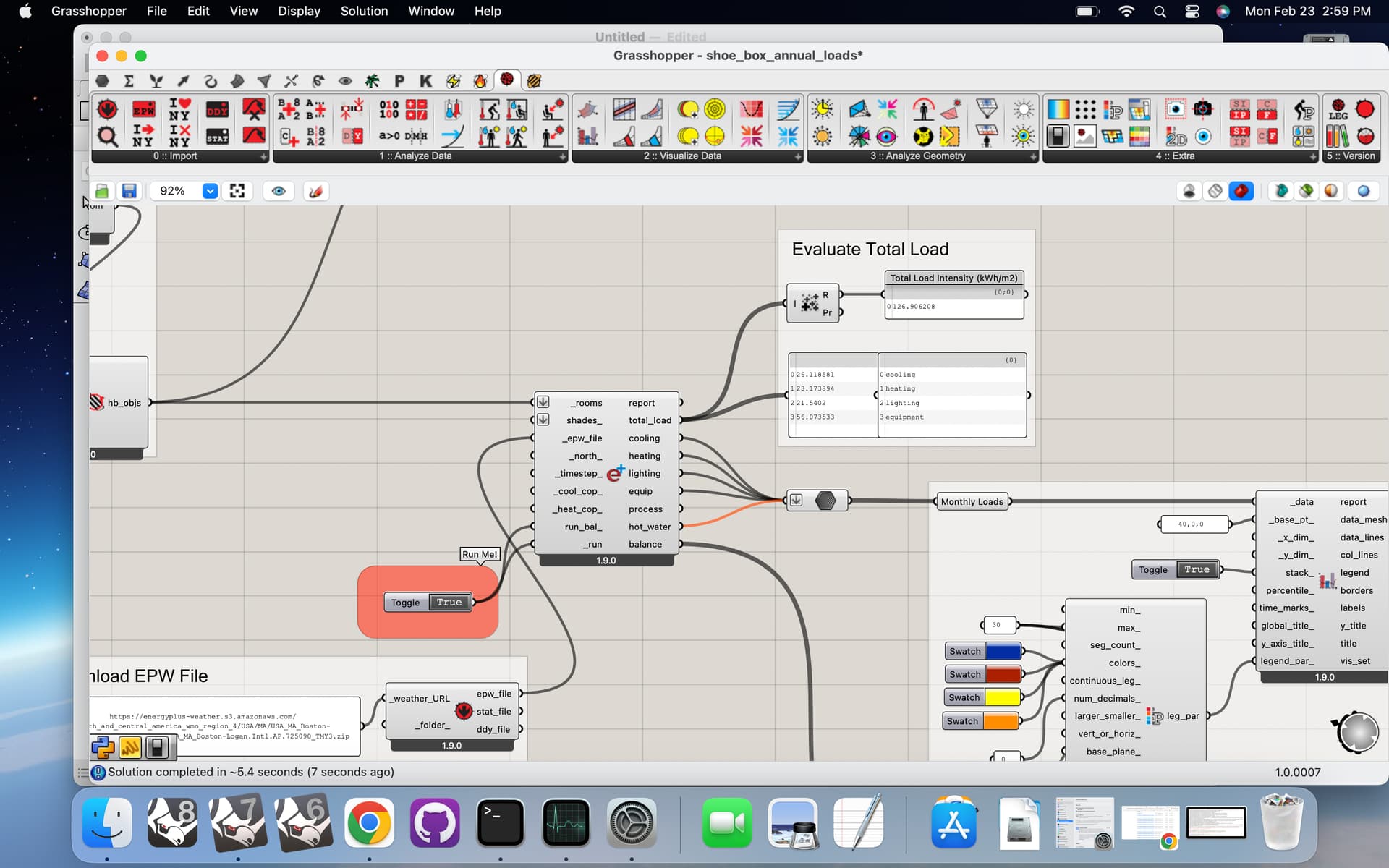This screenshot has width=1389, height=868.
Task: Click the STAT import component icon
Action: tap(217, 135)
